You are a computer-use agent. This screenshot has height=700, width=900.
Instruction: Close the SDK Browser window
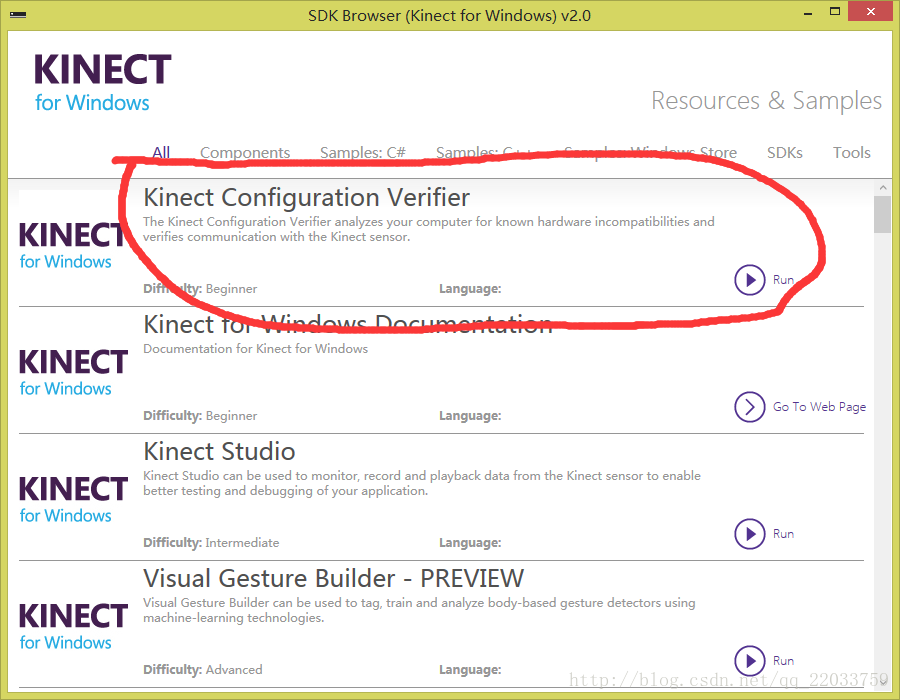(871, 11)
